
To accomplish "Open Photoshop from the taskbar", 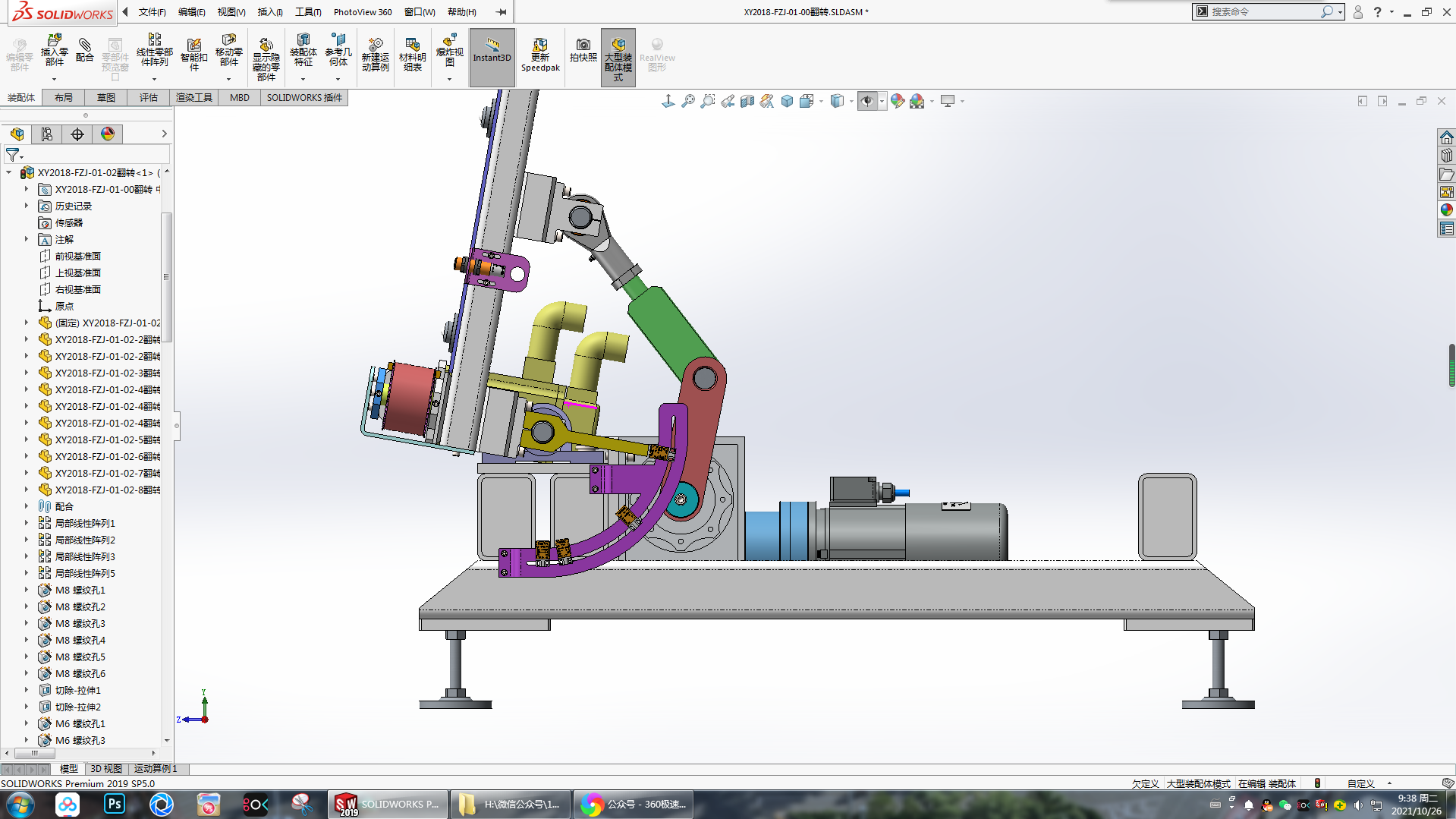I will tap(114, 804).
